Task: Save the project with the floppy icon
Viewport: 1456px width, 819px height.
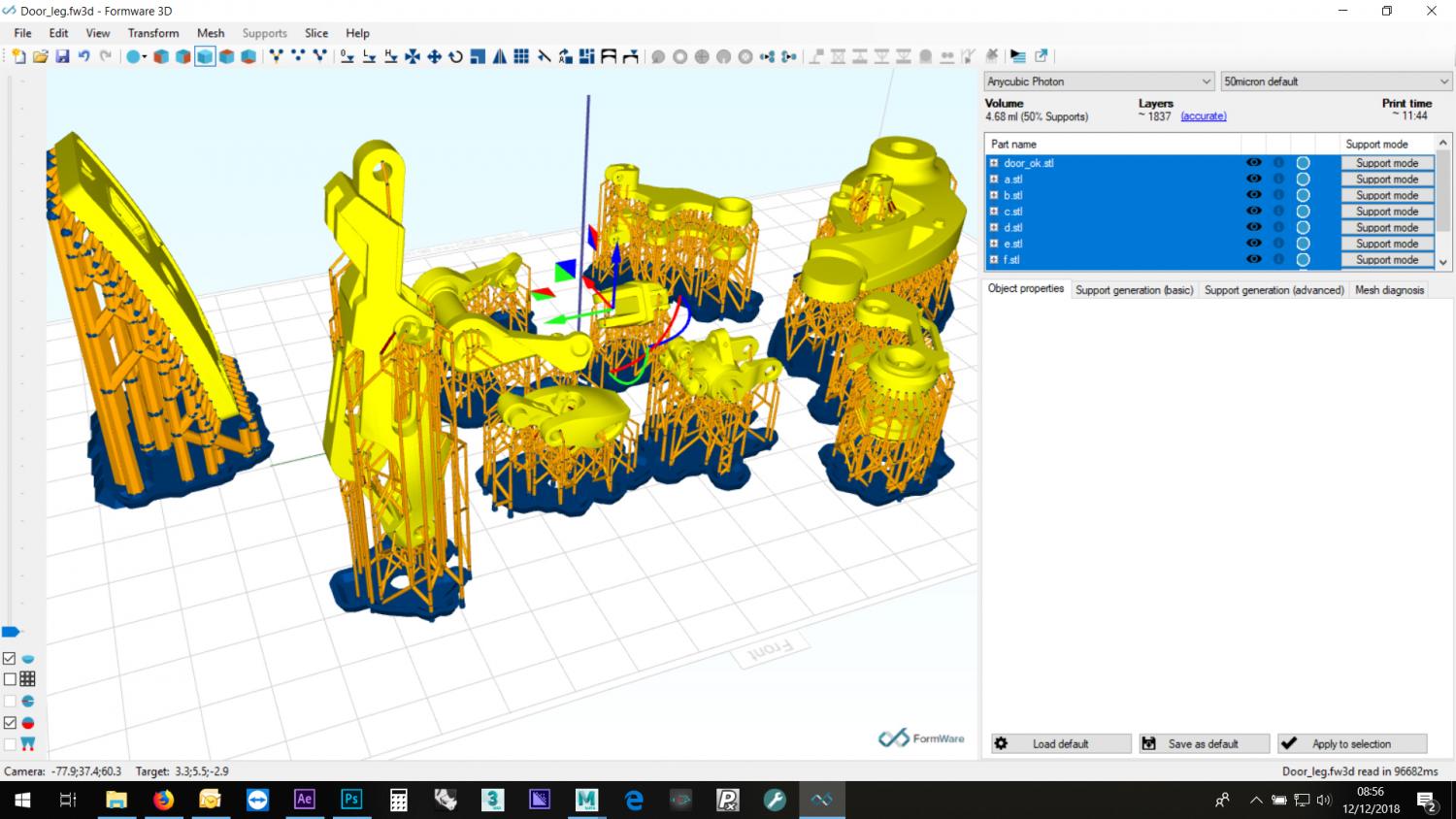Action: click(62, 56)
